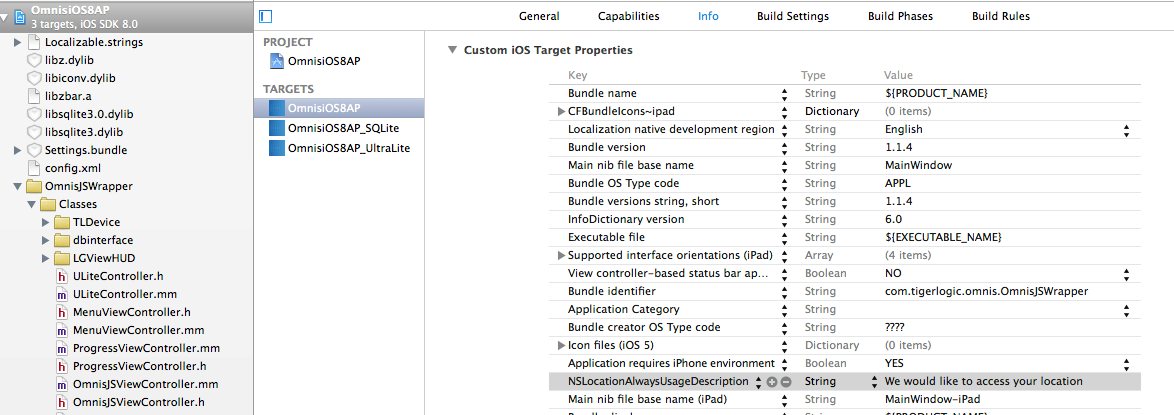Click the ULiteController.mm source file icon

62,294
